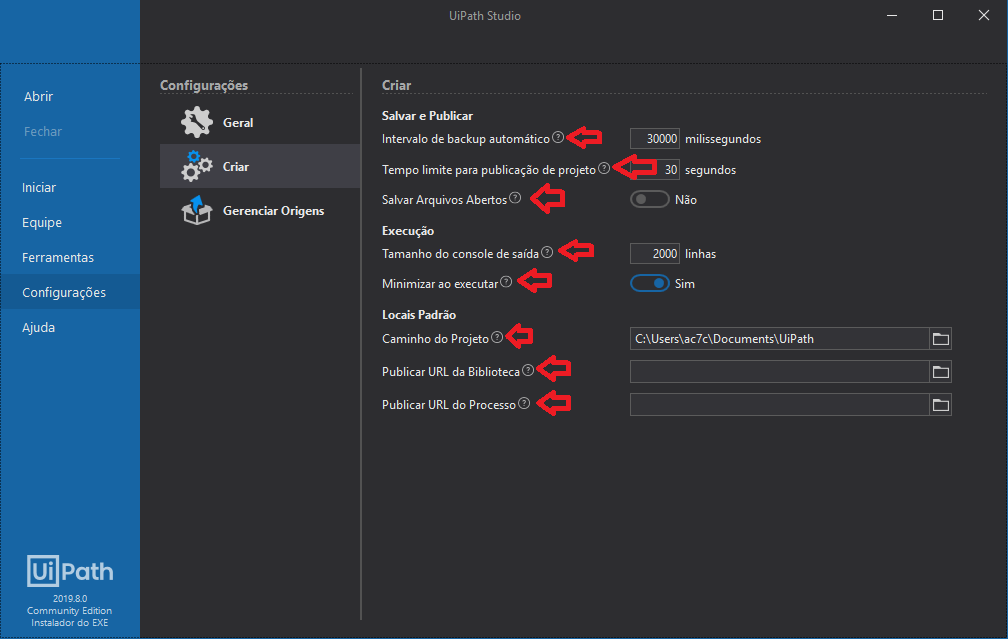Open the Equipe section
This screenshot has width=1008, height=639.
(42, 222)
